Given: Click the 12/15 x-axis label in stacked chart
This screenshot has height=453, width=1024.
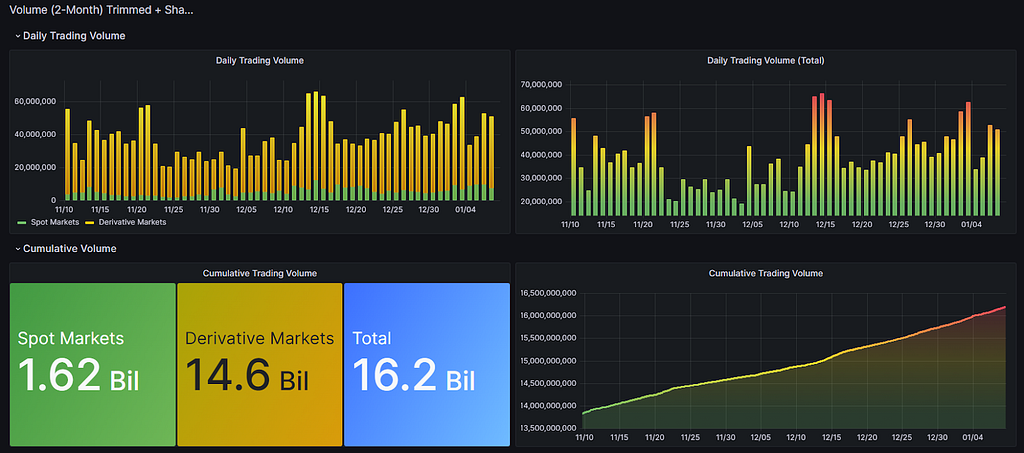Looking at the screenshot, I should (319, 210).
